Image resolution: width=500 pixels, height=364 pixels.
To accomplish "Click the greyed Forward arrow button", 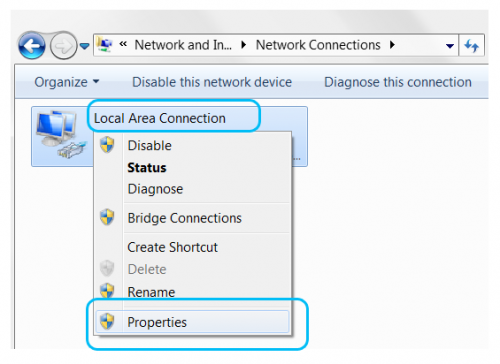I will (x=63, y=46).
